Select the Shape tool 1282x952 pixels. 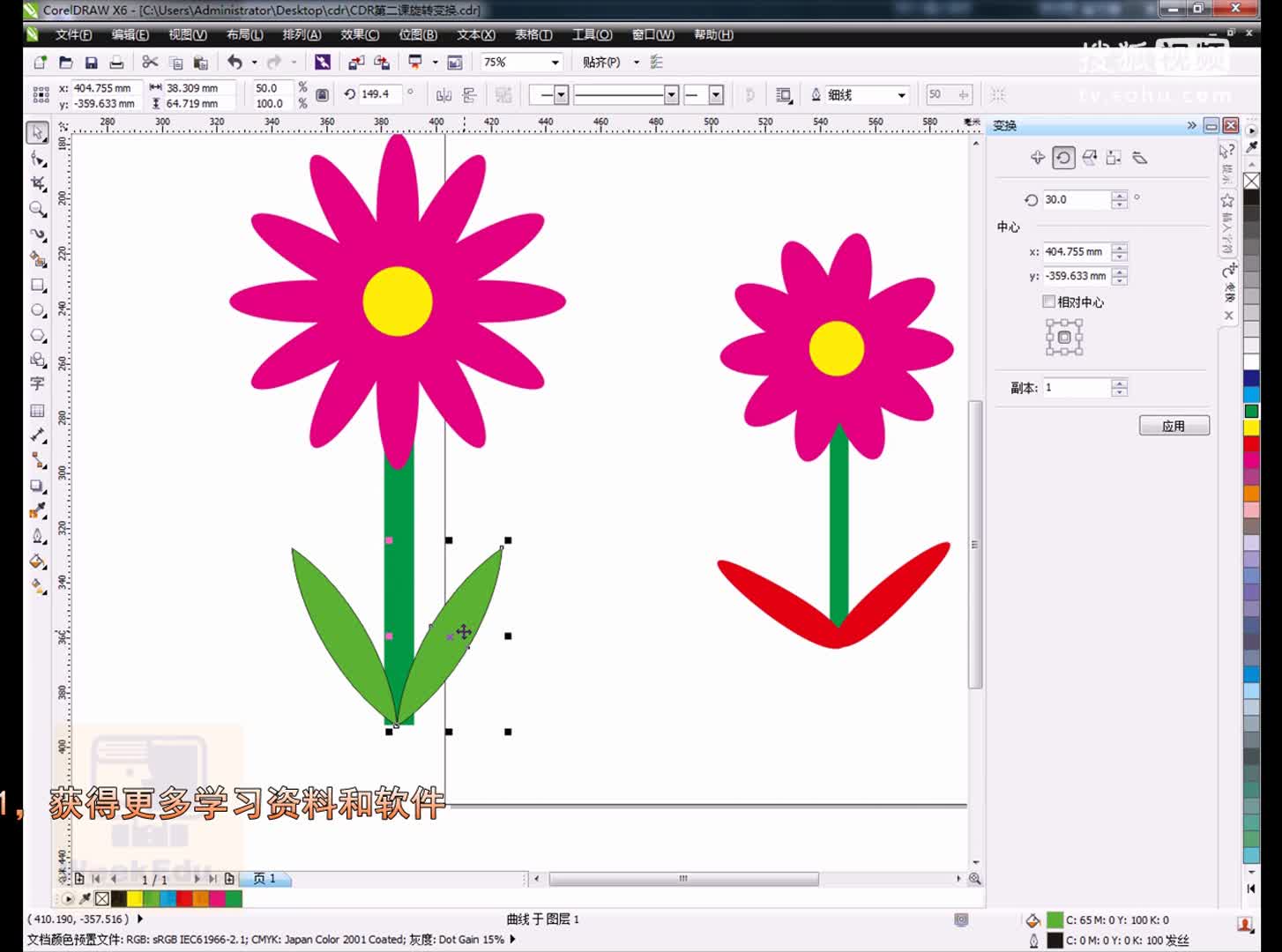click(37, 158)
